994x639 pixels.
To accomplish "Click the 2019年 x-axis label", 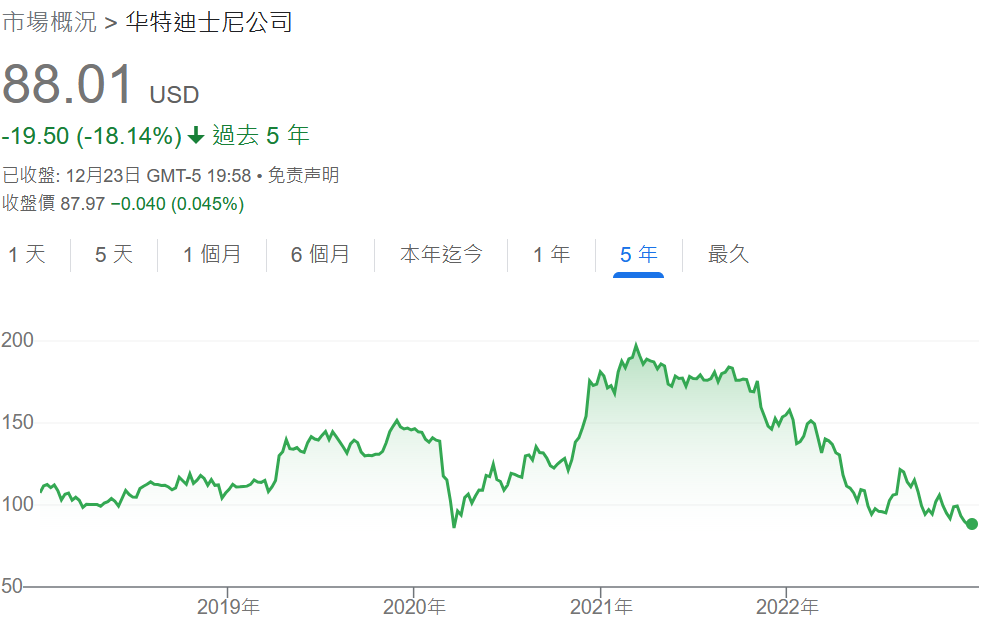I will click(x=228, y=606).
